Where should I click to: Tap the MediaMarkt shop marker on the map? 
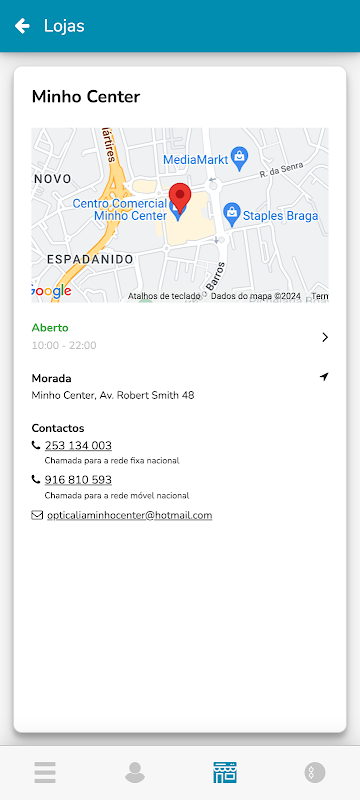tap(239, 159)
